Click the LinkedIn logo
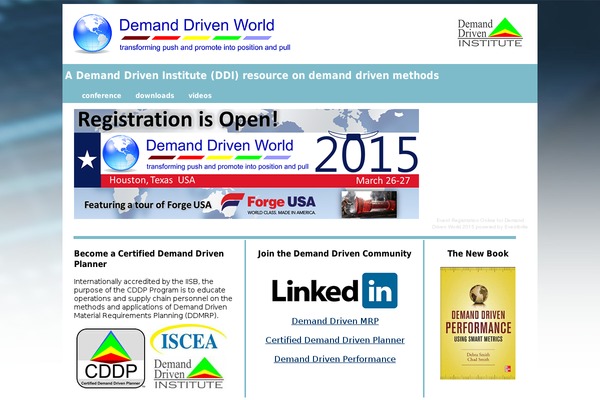Viewport: 600px width, 400px height. (334, 291)
